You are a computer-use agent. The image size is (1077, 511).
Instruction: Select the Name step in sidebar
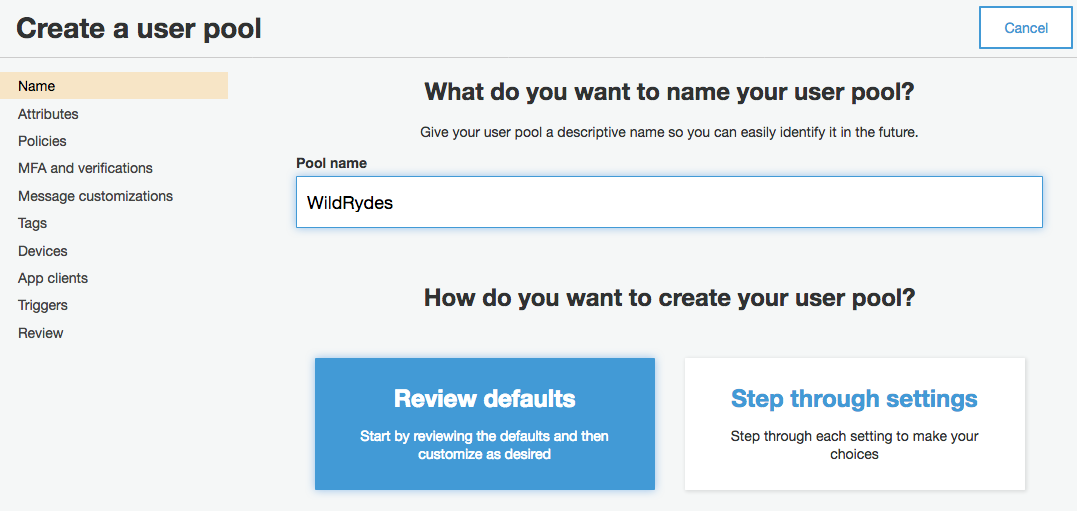[x=114, y=86]
